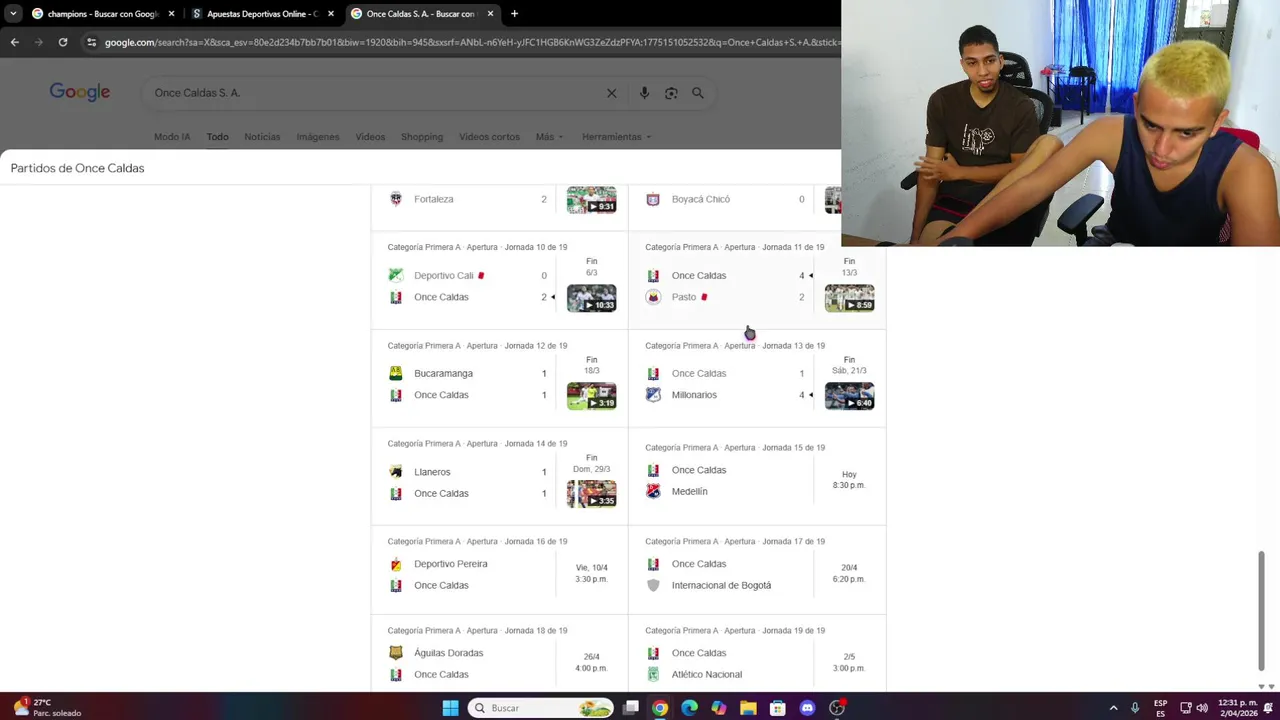Open the weather widget showing 27°C
The image size is (1280, 720).
pyautogui.click(x=46, y=707)
